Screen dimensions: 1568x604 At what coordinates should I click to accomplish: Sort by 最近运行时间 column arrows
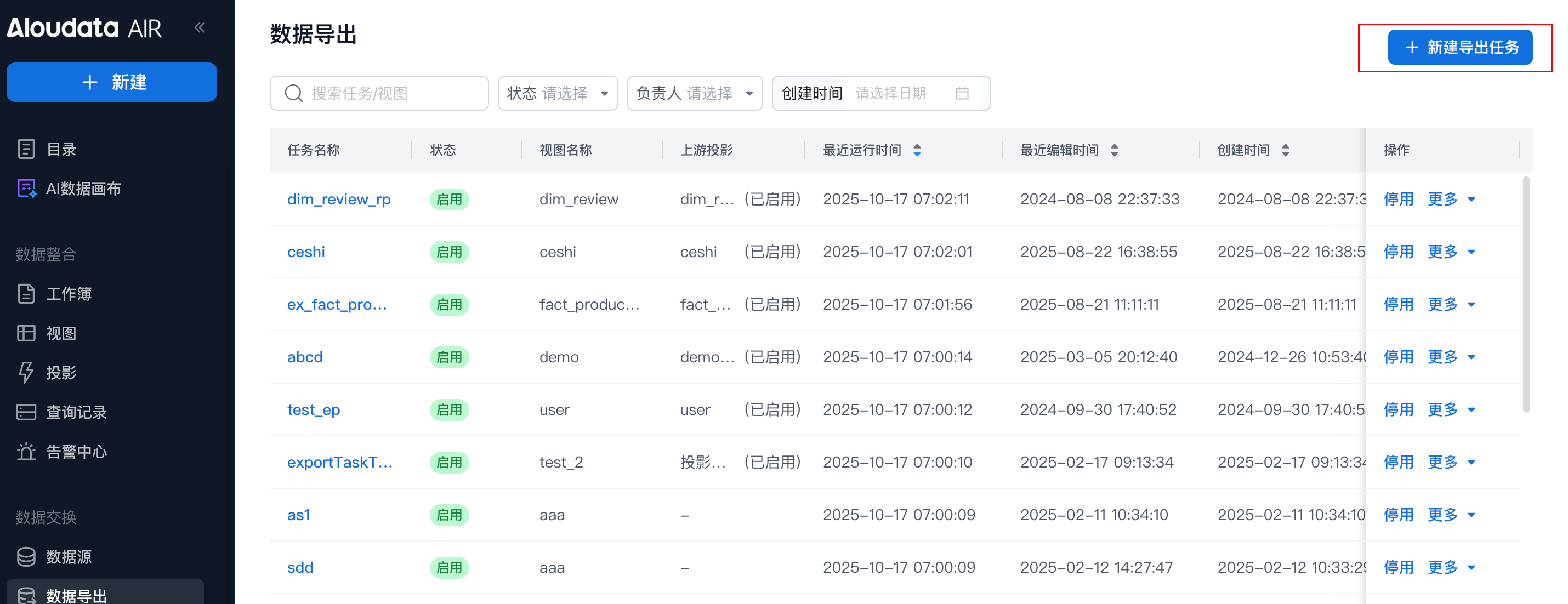[917, 150]
